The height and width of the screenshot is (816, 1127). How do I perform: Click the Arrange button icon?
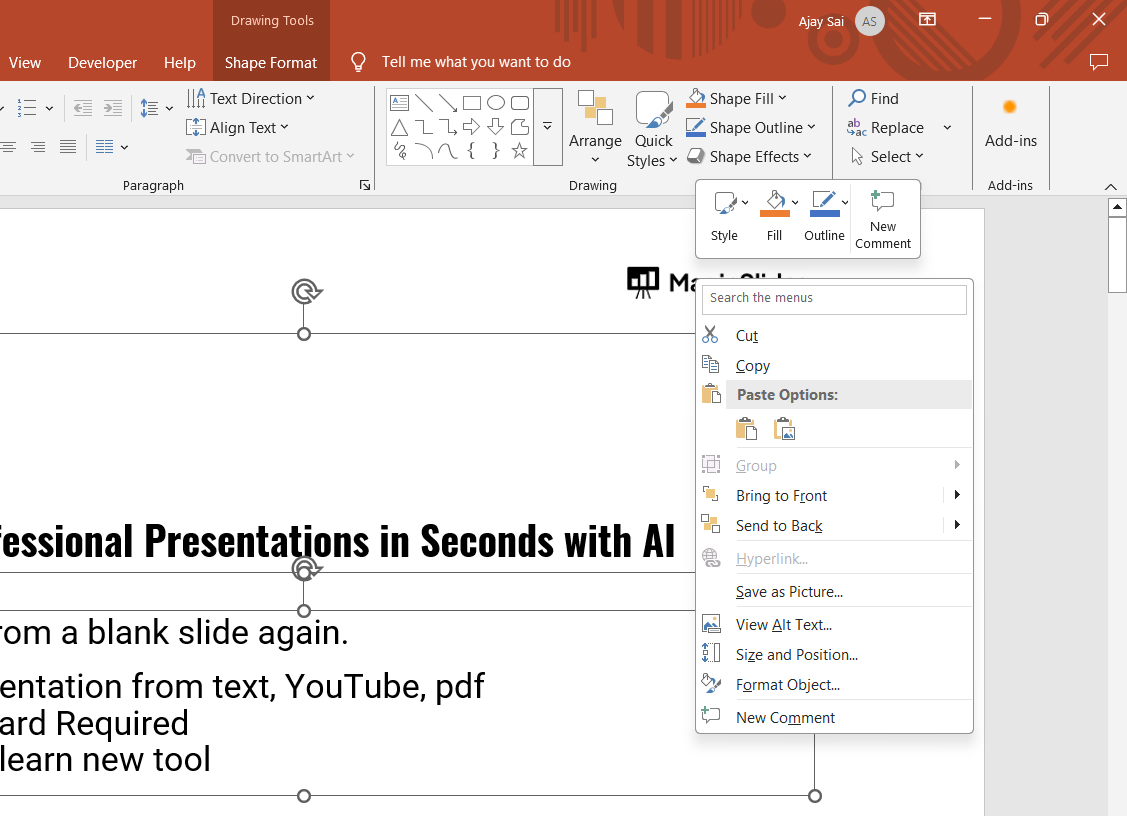[x=595, y=109]
